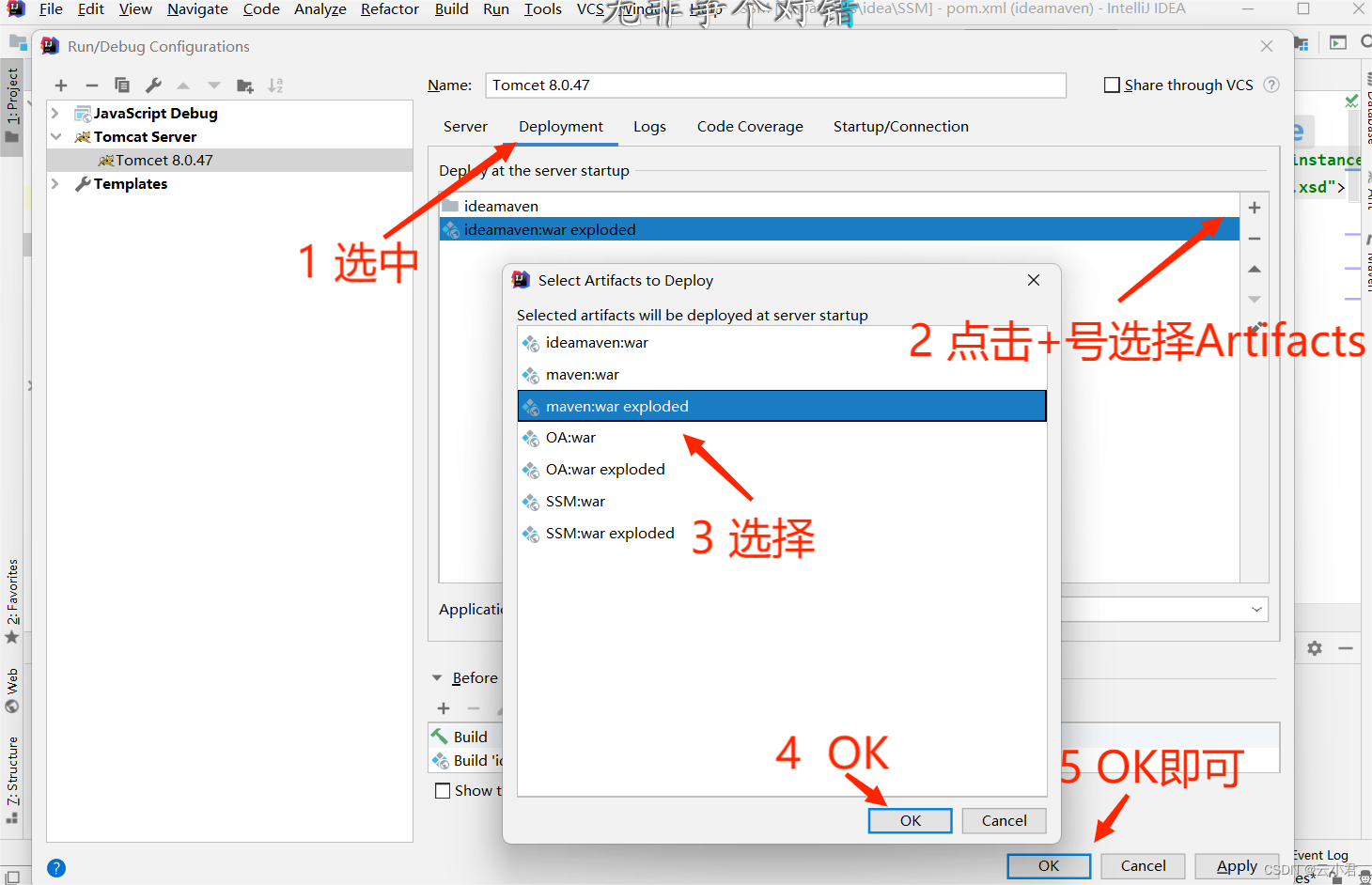Click OK in Select Artifacts dialog
1372x885 pixels.
point(910,820)
